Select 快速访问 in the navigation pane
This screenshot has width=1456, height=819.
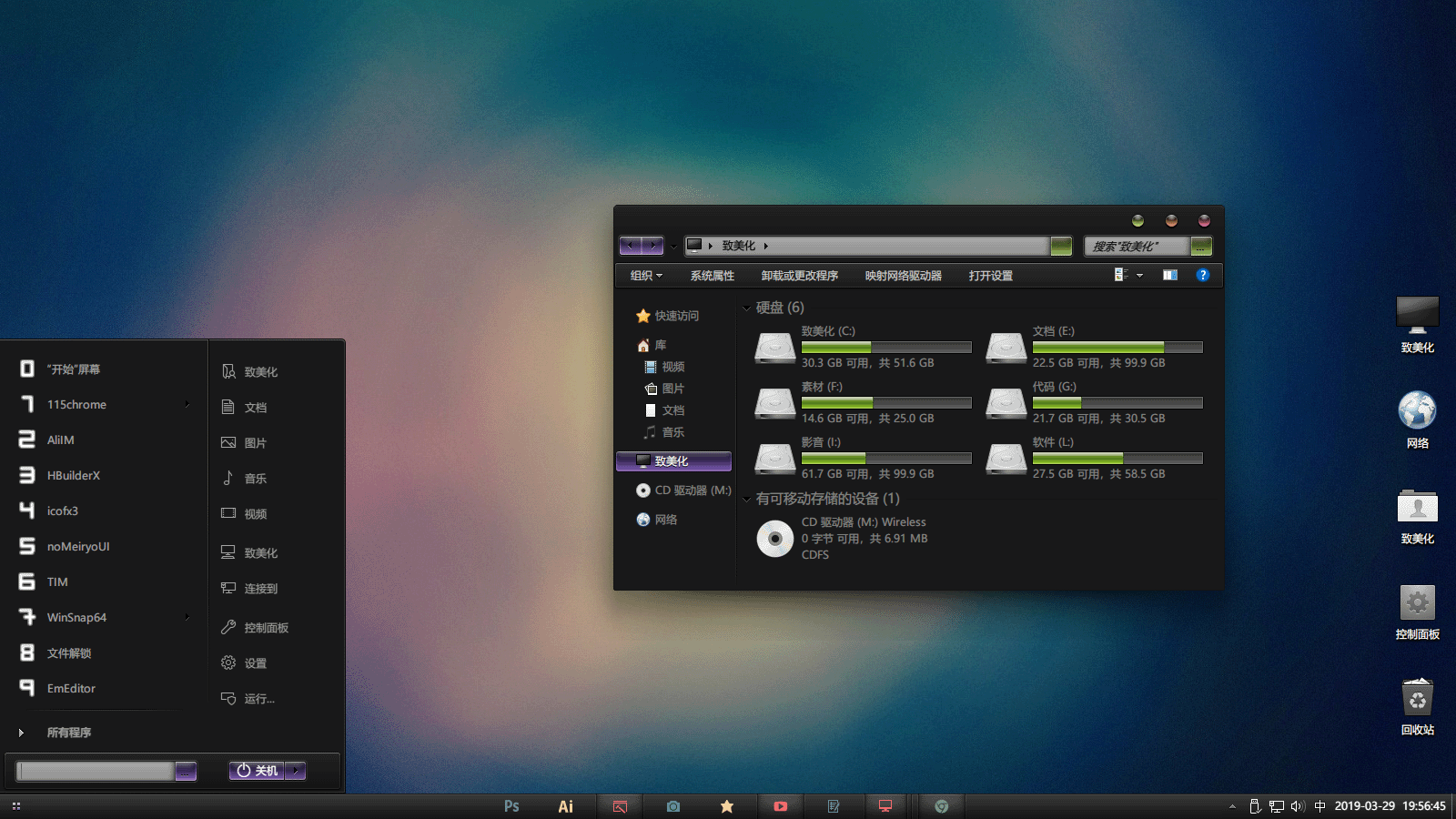(676, 316)
